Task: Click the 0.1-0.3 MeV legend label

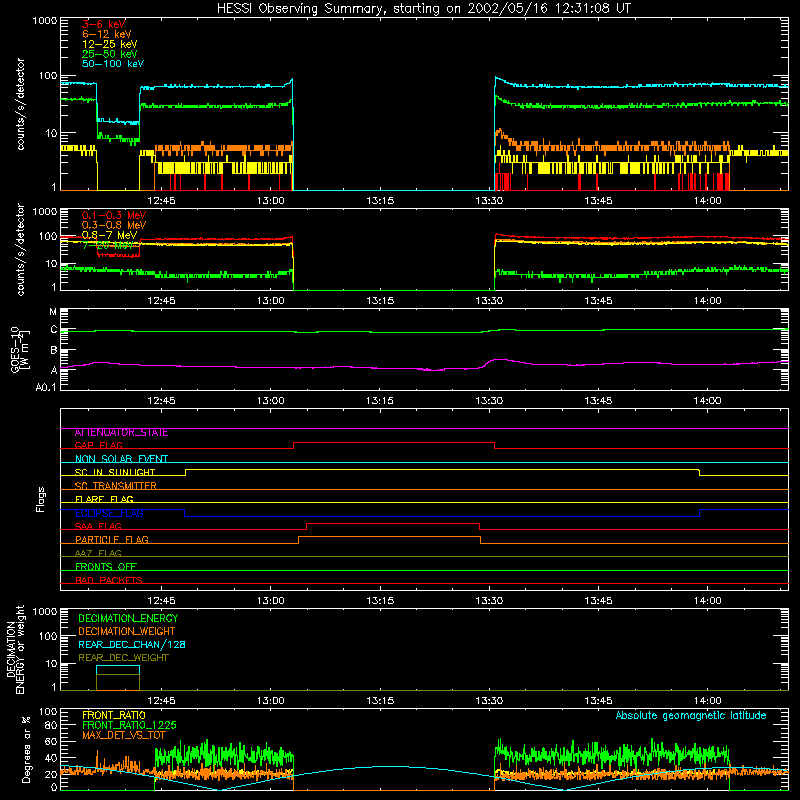Action: click(114, 215)
